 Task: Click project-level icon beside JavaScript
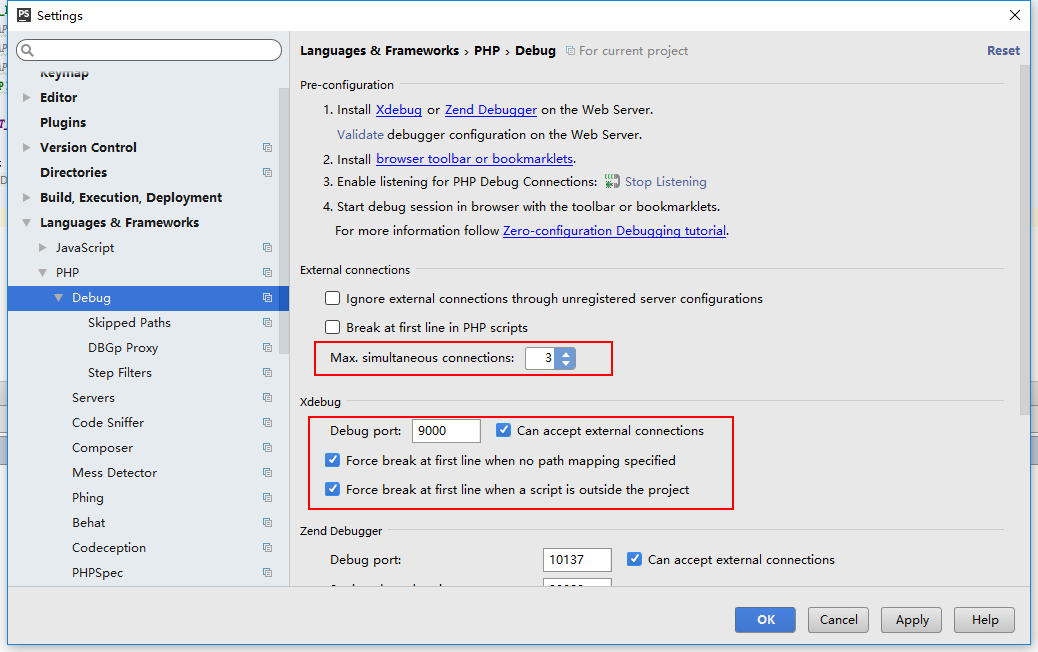point(267,248)
